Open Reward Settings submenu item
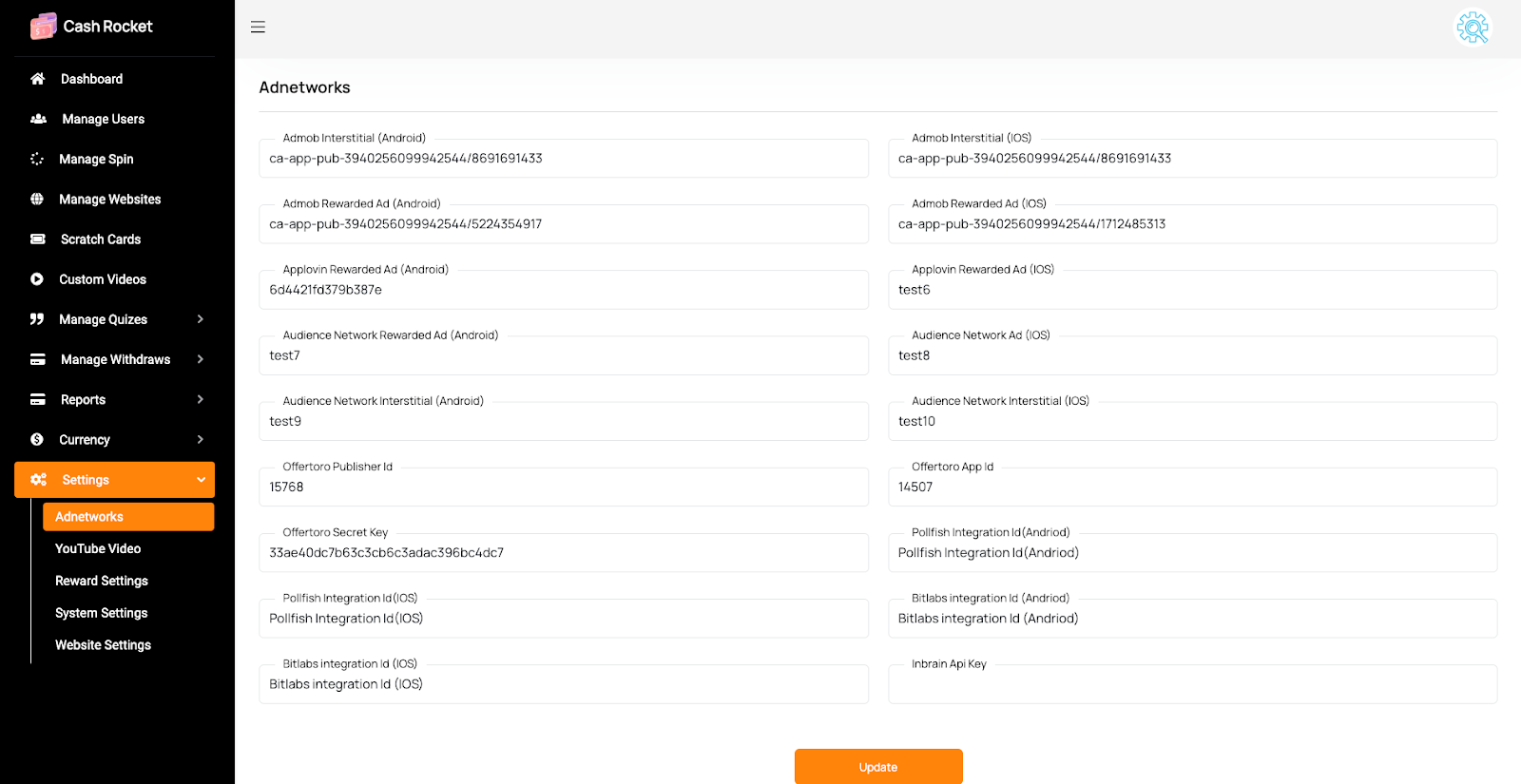 102,581
